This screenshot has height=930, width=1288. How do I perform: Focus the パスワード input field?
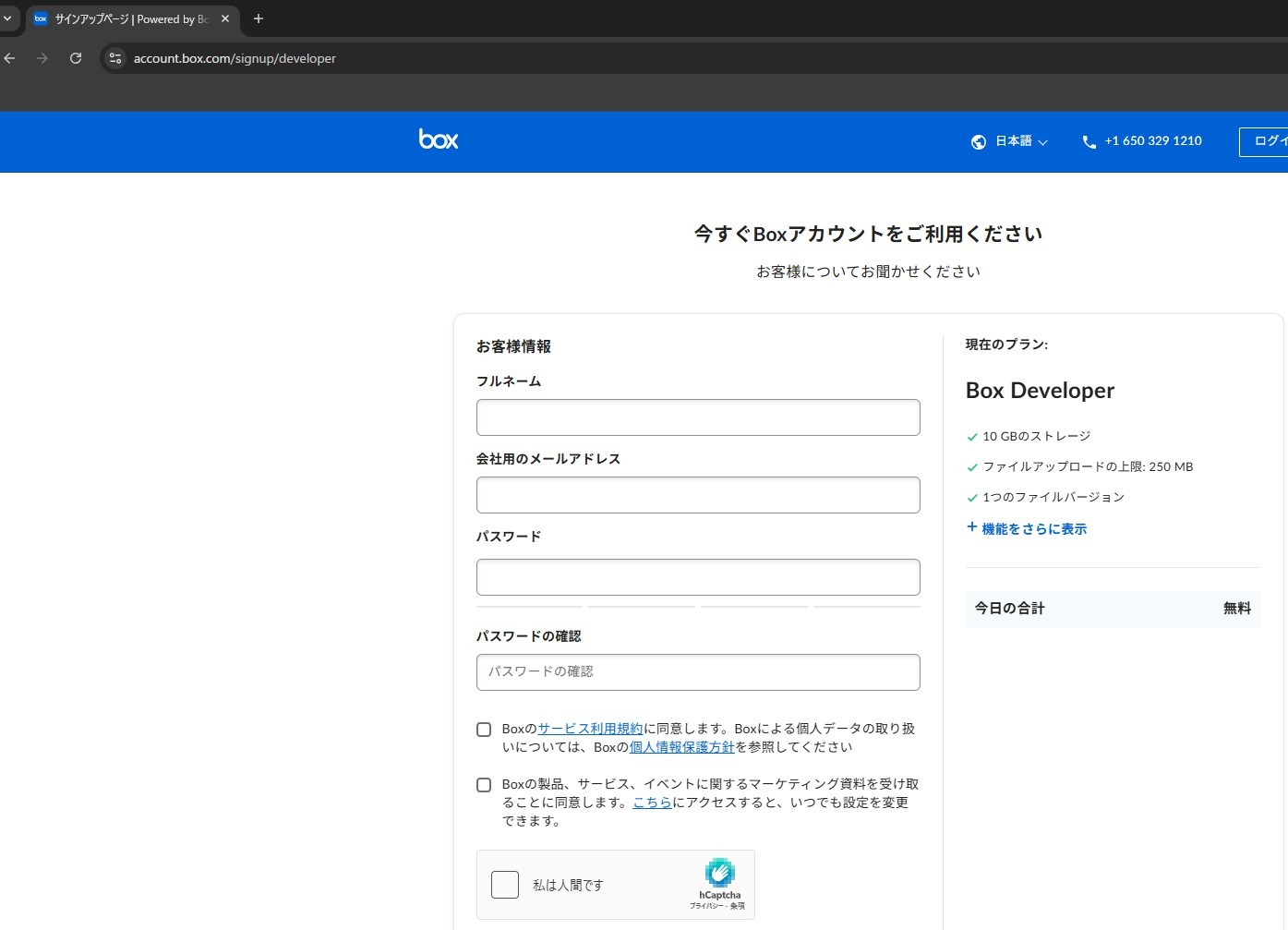[x=698, y=577]
